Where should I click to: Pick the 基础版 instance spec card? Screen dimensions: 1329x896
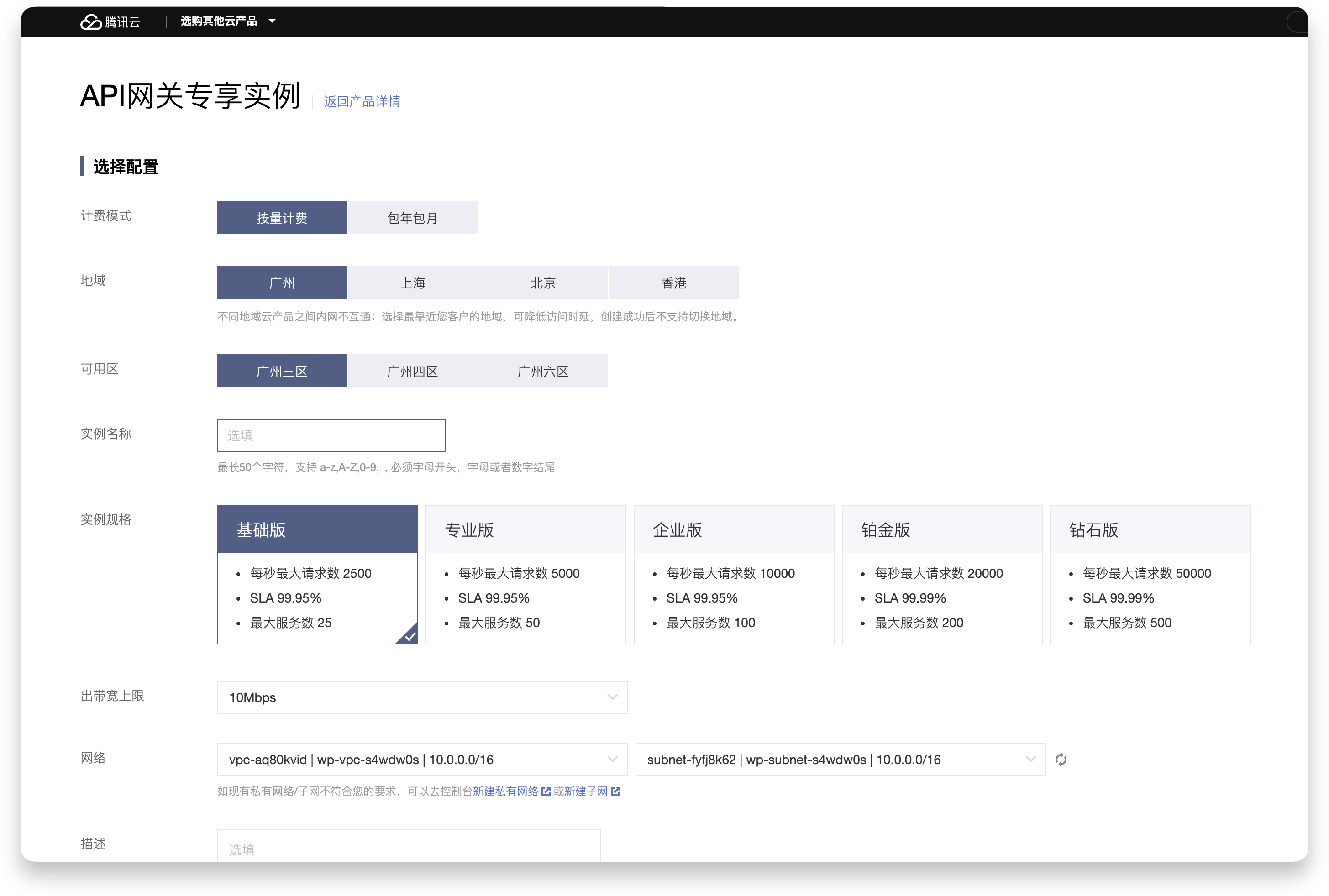(317, 574)
